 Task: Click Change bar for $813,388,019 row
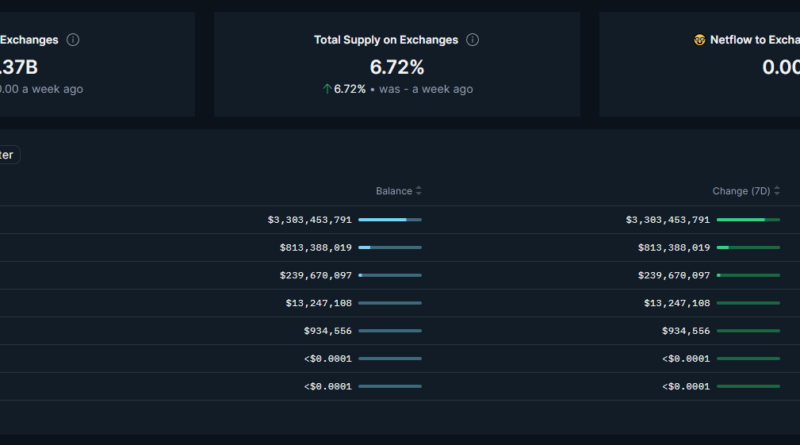click(748, 247)
